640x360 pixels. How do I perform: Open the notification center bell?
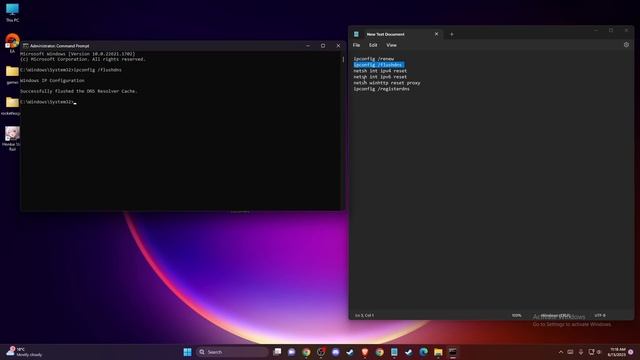(631, 352)
